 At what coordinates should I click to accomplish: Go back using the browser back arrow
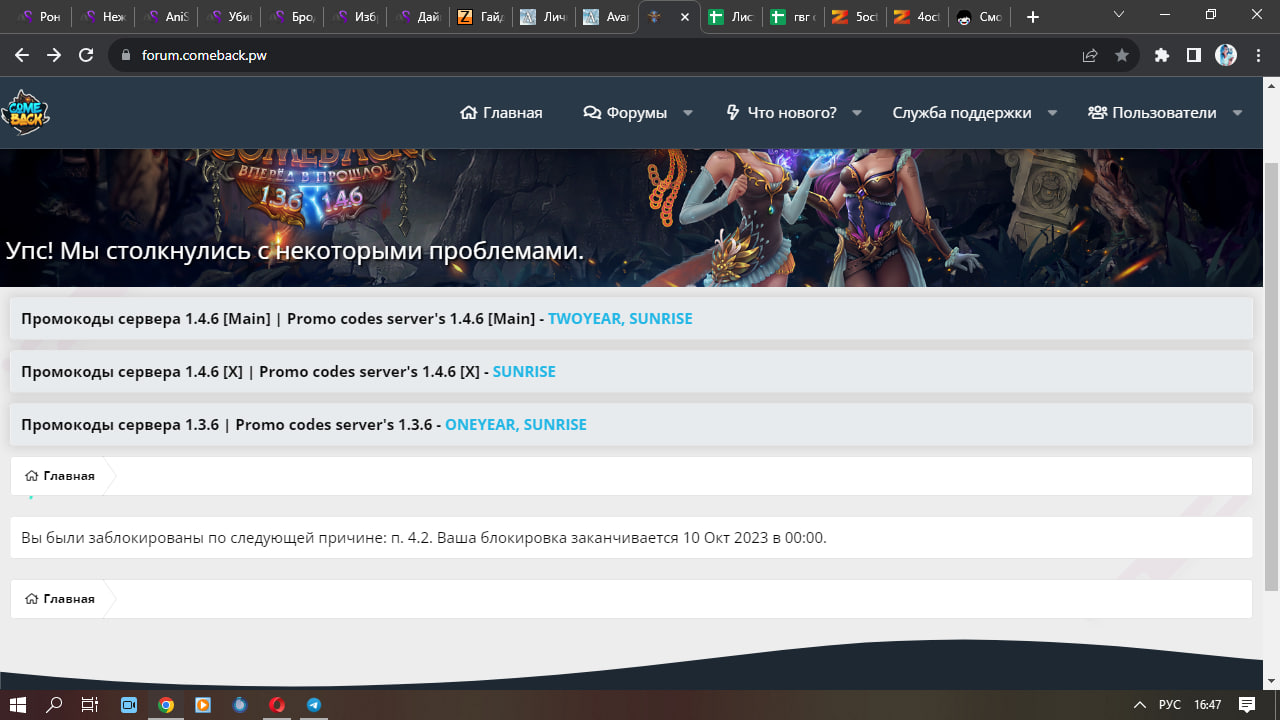point(22,56)
